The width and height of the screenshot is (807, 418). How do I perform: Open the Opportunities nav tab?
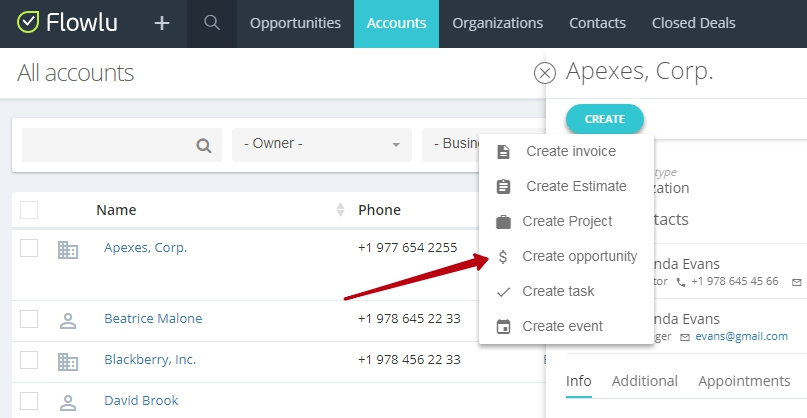tap(295, 24)
